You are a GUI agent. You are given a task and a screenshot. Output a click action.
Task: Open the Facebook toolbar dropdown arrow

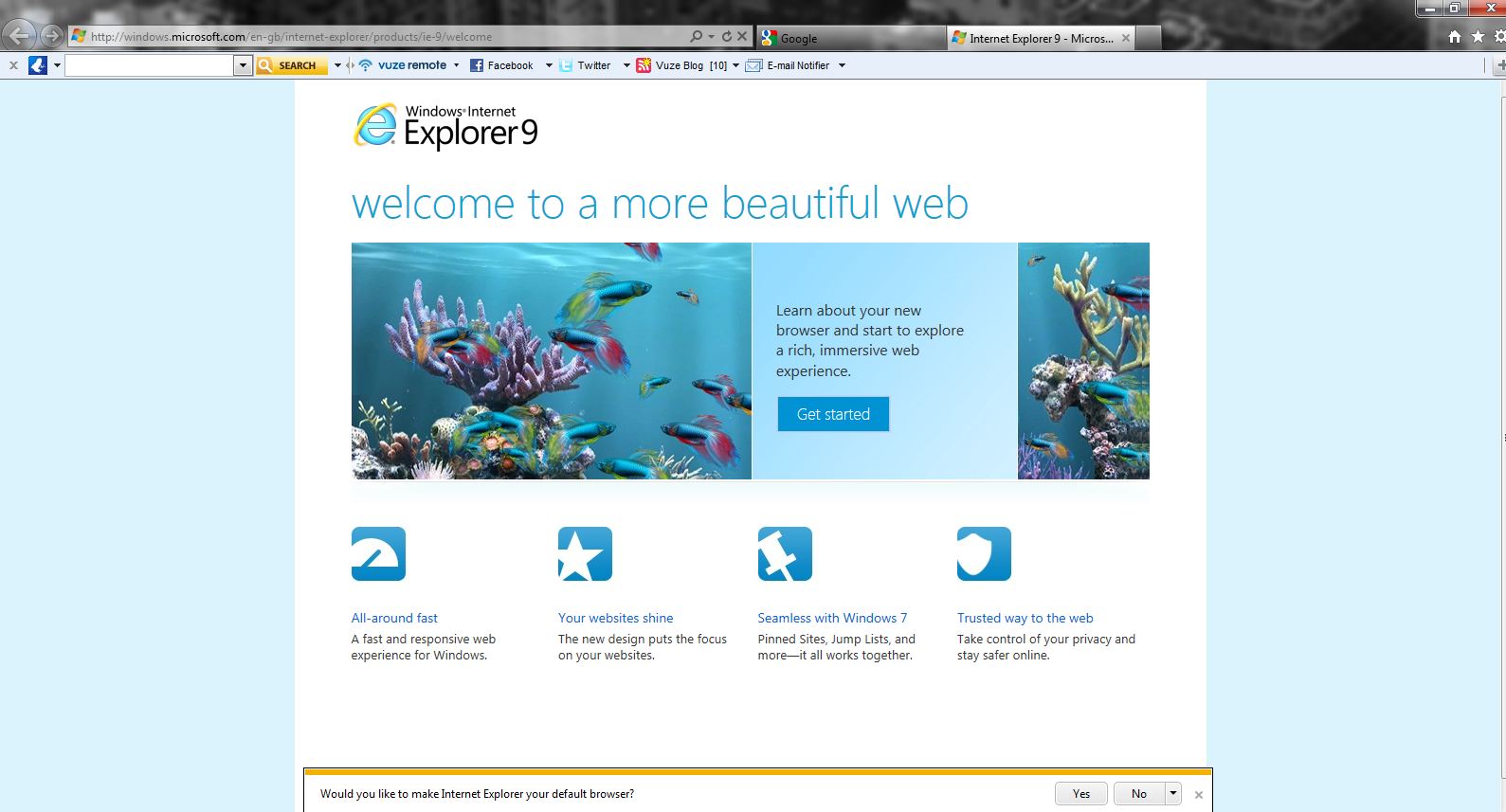[549, 65]
